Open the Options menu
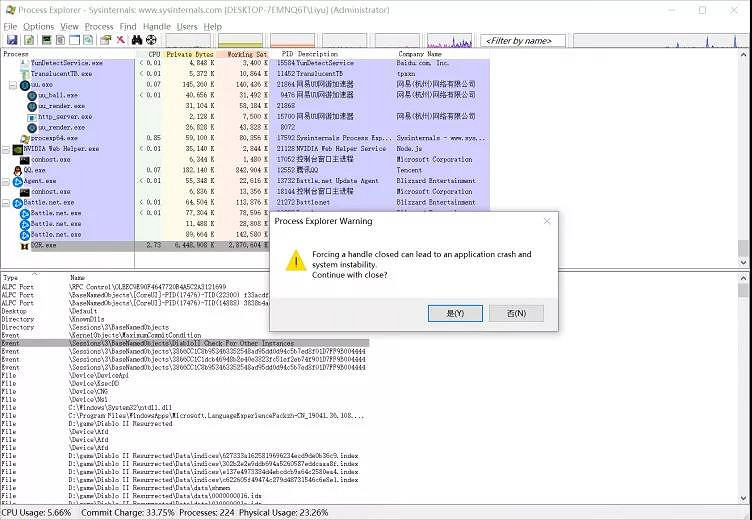This screenshot has width=752, height=520. 38,26
